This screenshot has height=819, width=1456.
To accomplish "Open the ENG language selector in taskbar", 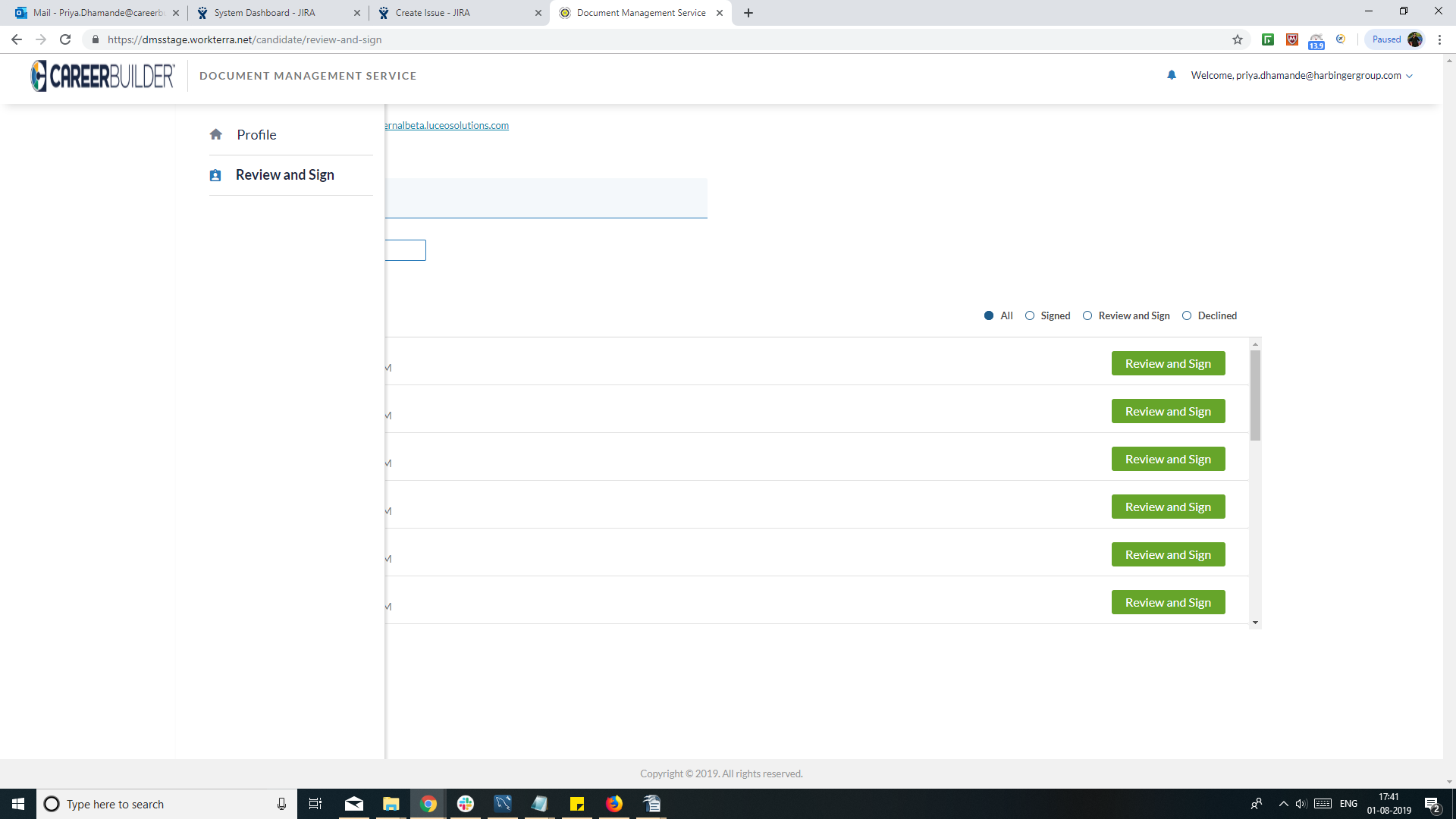I will pos(1348,804).
